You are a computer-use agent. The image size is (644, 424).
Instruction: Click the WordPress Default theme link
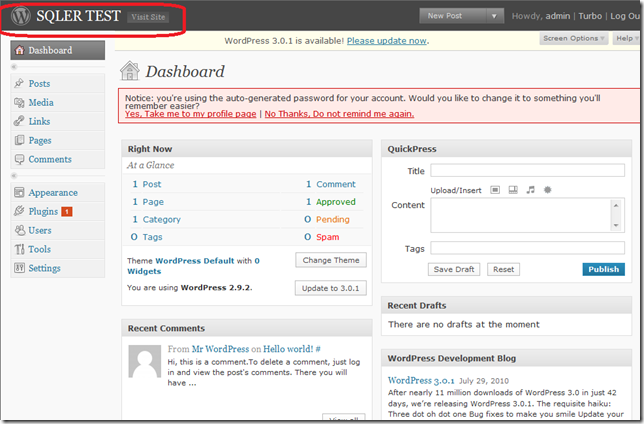pos(195,260)
